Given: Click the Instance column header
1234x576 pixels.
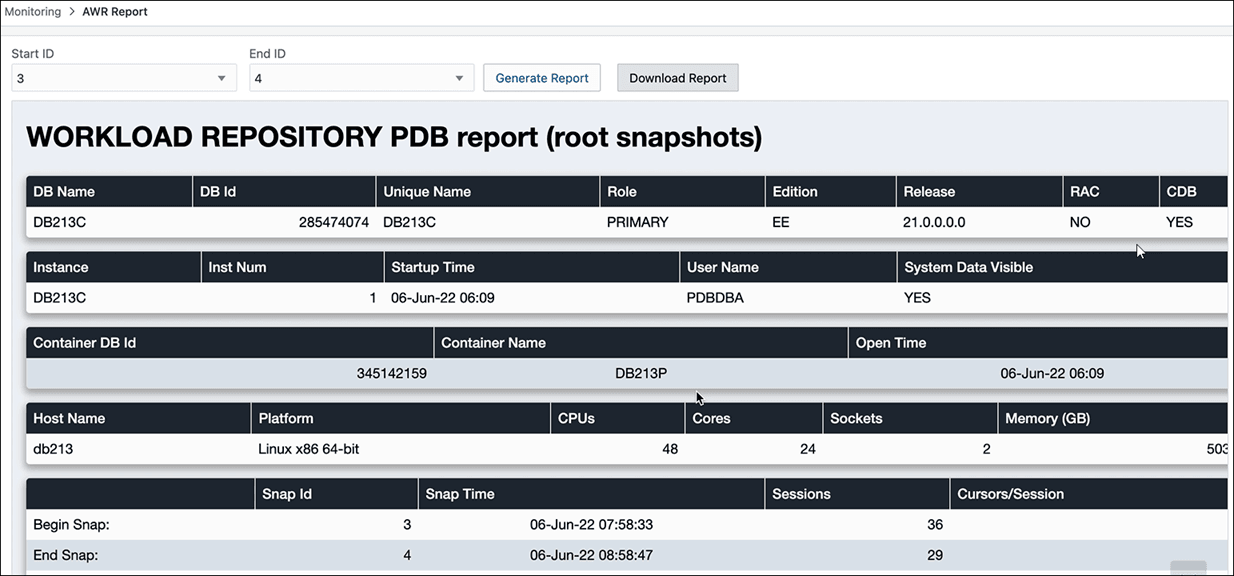Looking at the screenshot, I should [x=113, y=267].
